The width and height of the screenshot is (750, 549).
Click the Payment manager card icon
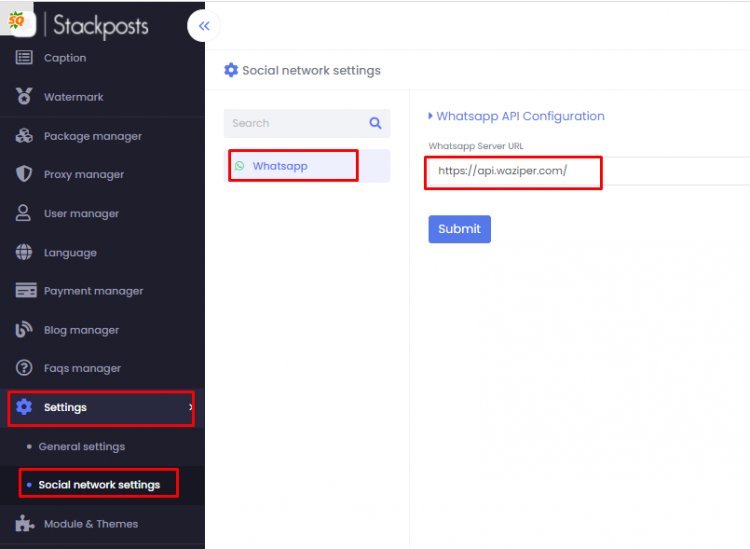(x=26, y=290)
